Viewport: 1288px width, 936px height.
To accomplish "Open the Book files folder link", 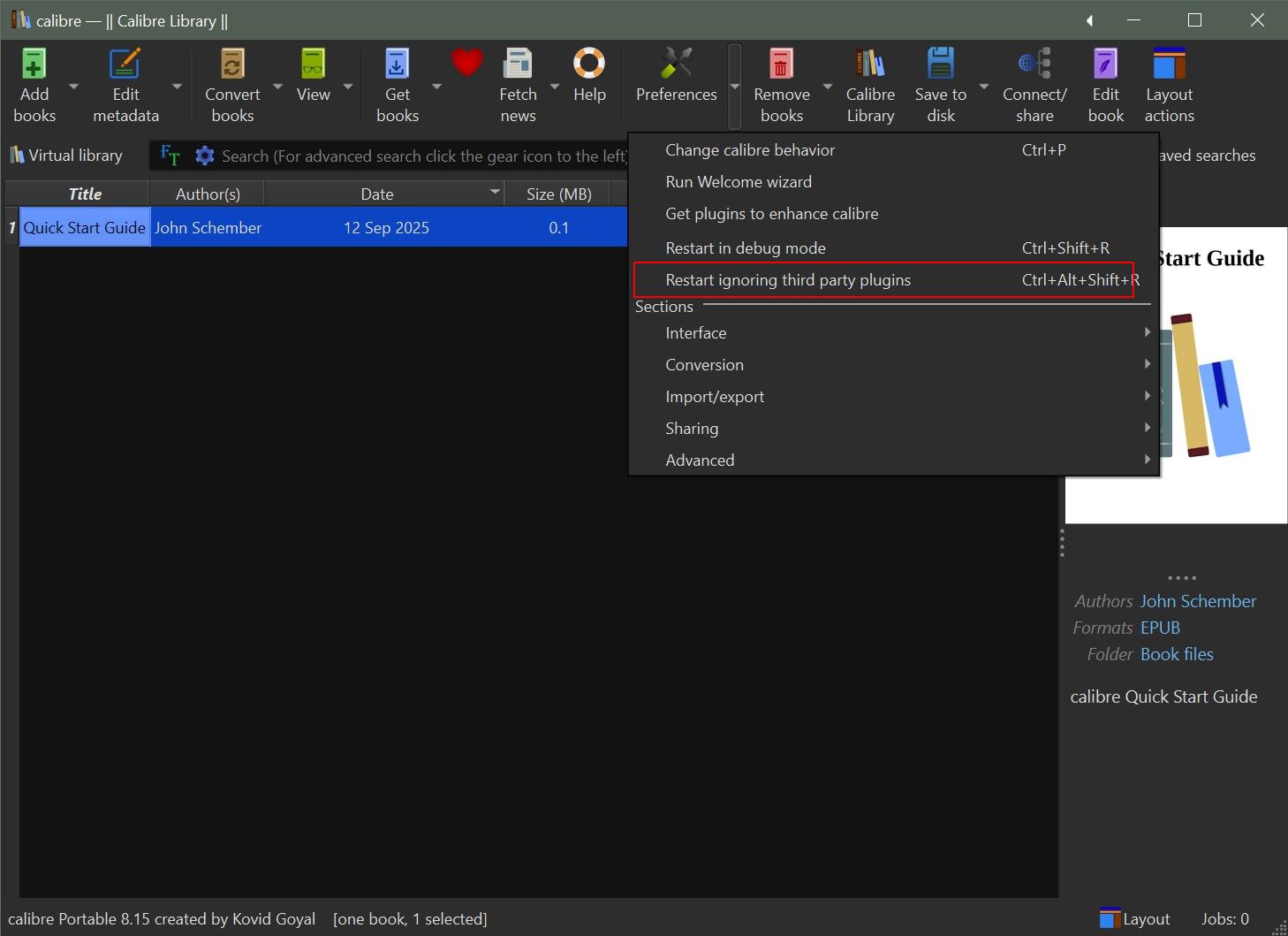I will coord(1177,654).
